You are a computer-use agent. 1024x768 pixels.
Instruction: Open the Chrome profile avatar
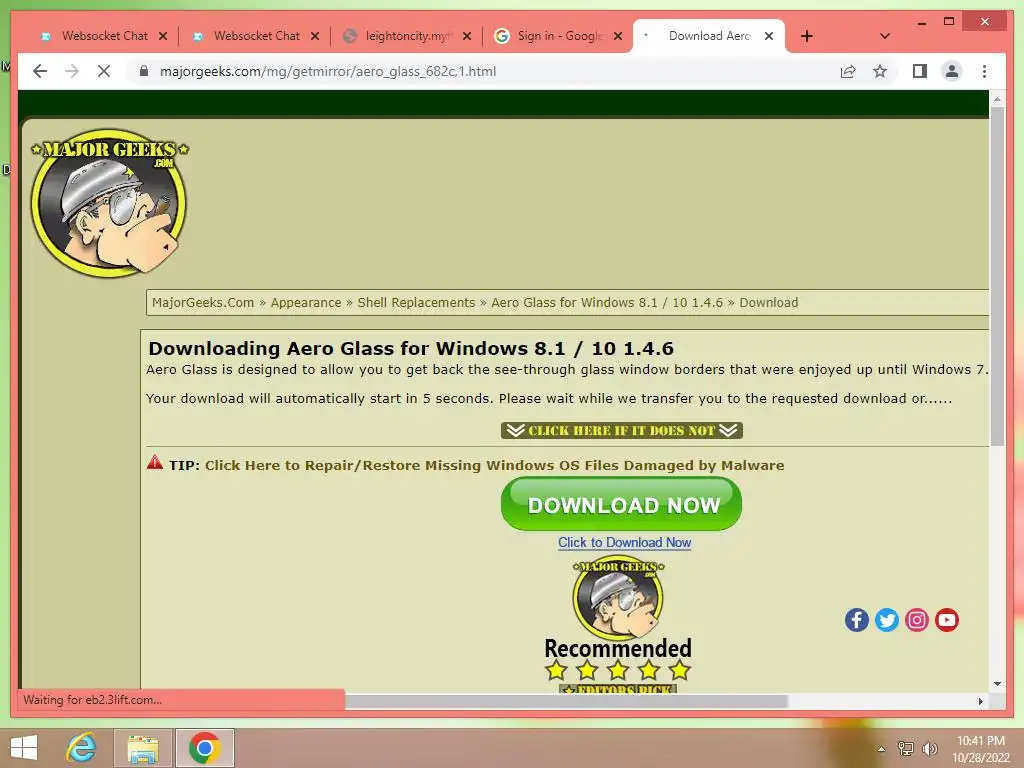952,71
